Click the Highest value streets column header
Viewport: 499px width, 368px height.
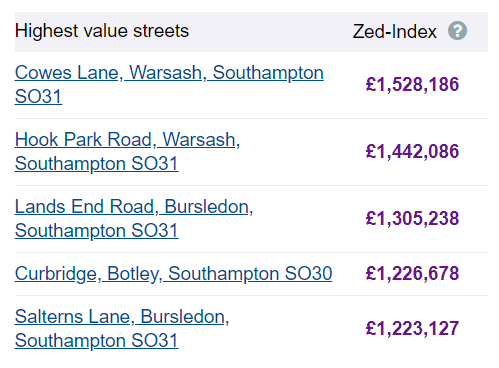click(x=102, y=31)
